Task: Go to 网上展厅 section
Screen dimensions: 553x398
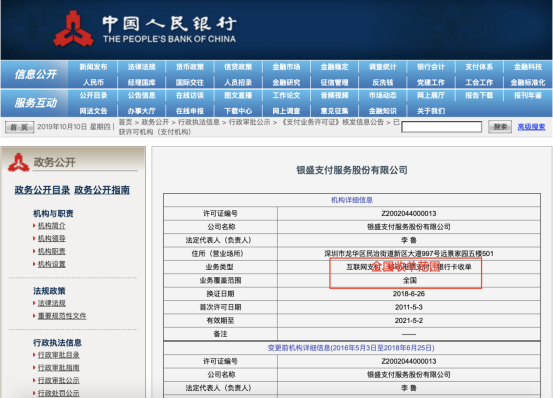Action: [431, 96]
